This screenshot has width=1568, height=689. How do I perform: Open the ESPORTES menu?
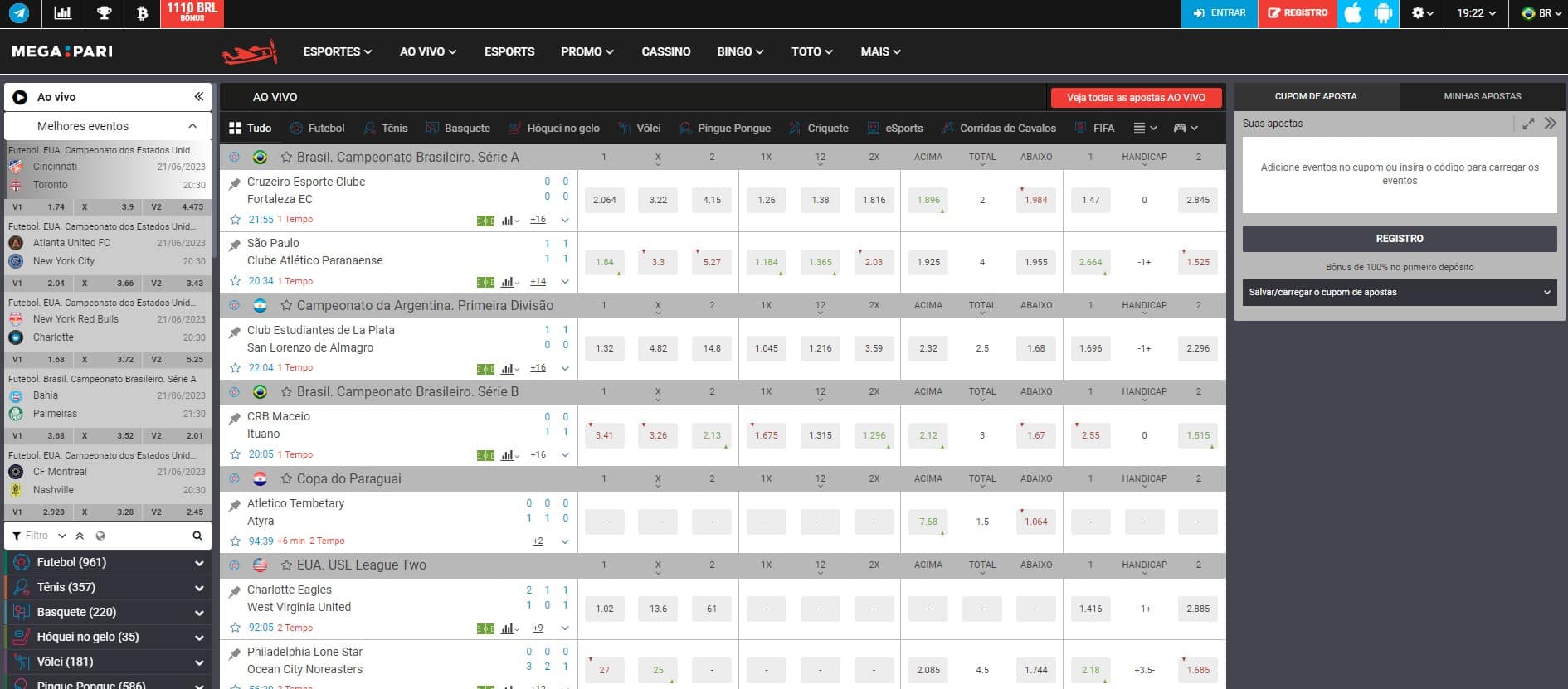(x=337, y=51)
